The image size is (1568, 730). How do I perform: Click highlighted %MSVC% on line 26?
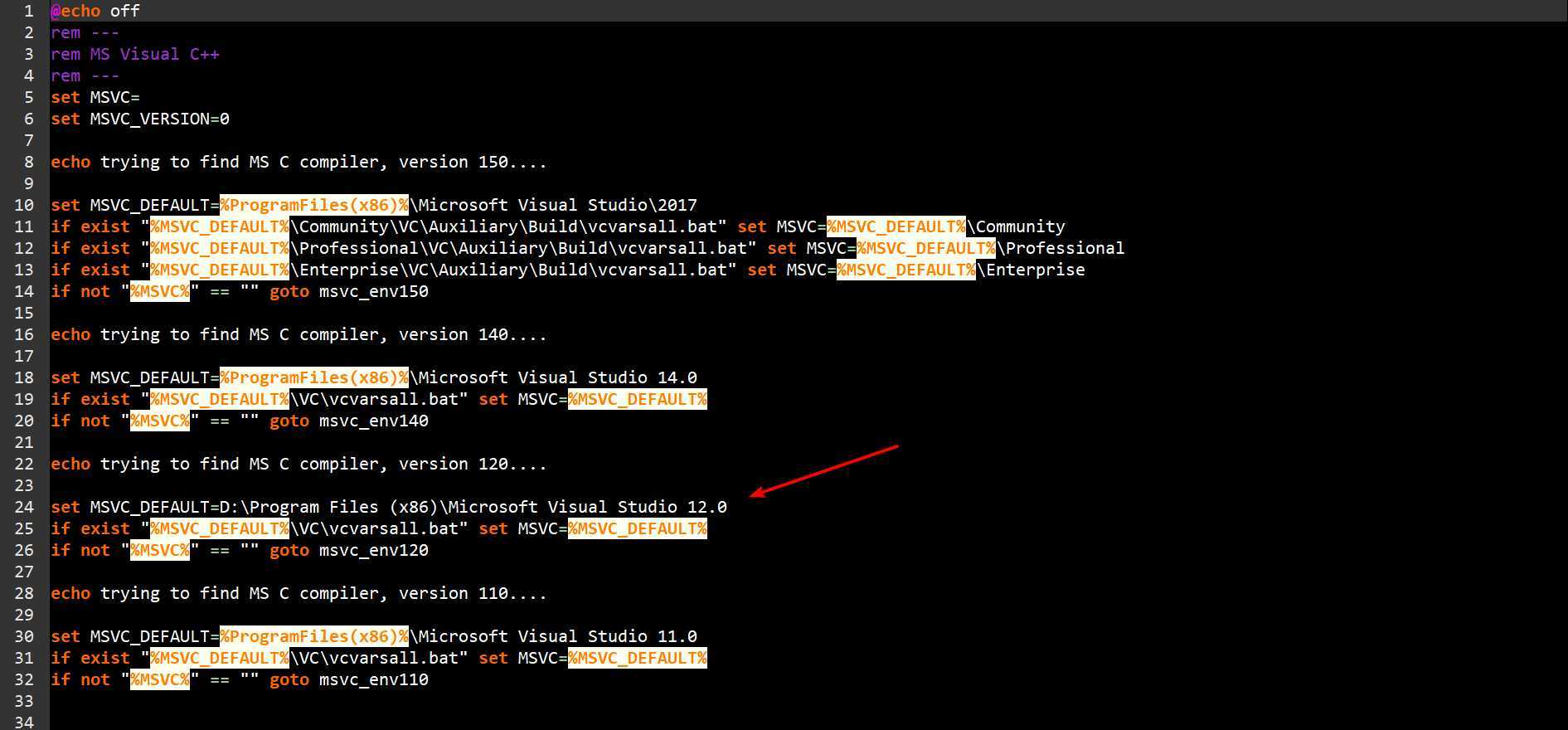point(160,550)
